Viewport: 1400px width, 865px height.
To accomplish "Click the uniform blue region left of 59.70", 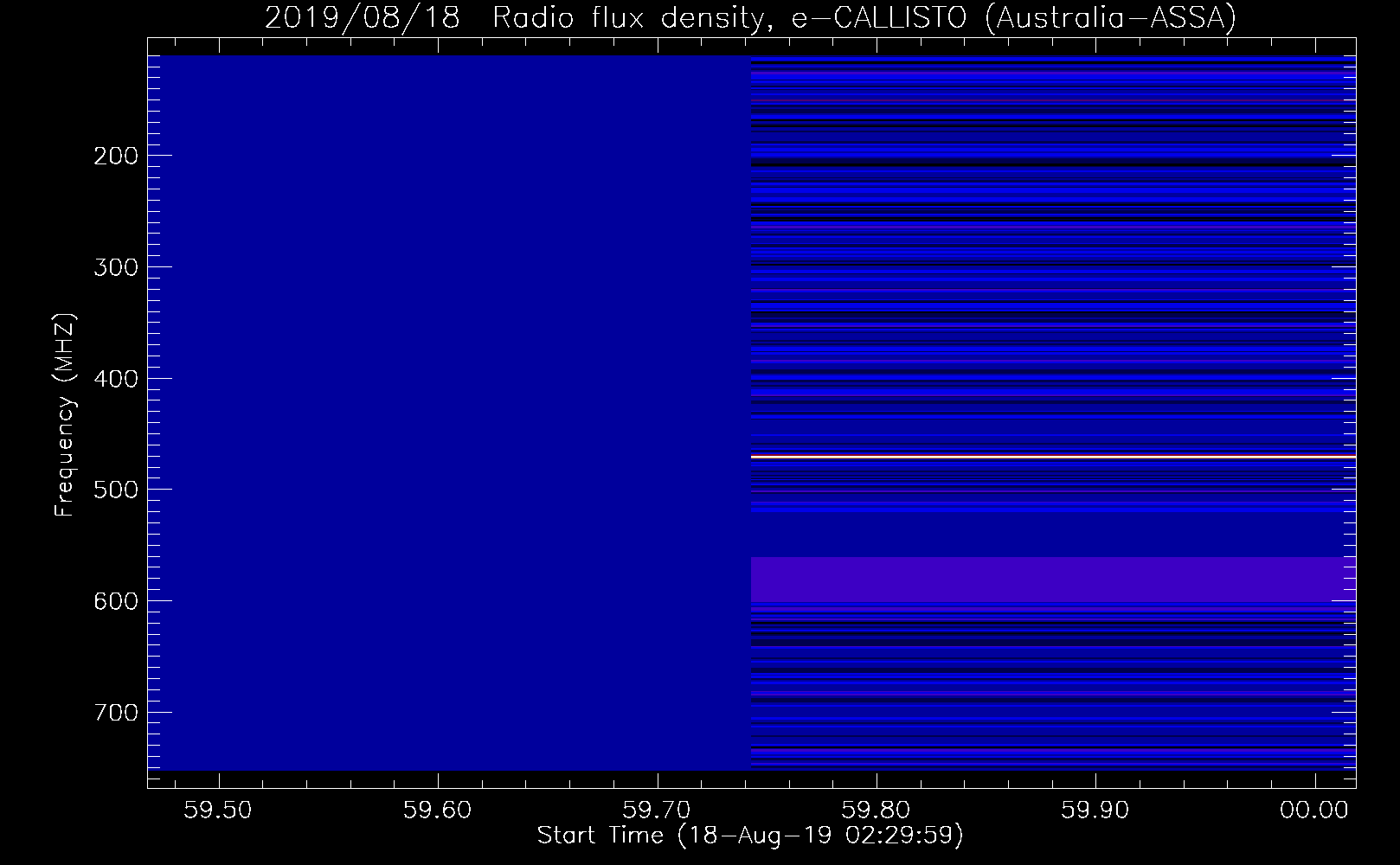I will pyautogui.click(x=449, y=413).
